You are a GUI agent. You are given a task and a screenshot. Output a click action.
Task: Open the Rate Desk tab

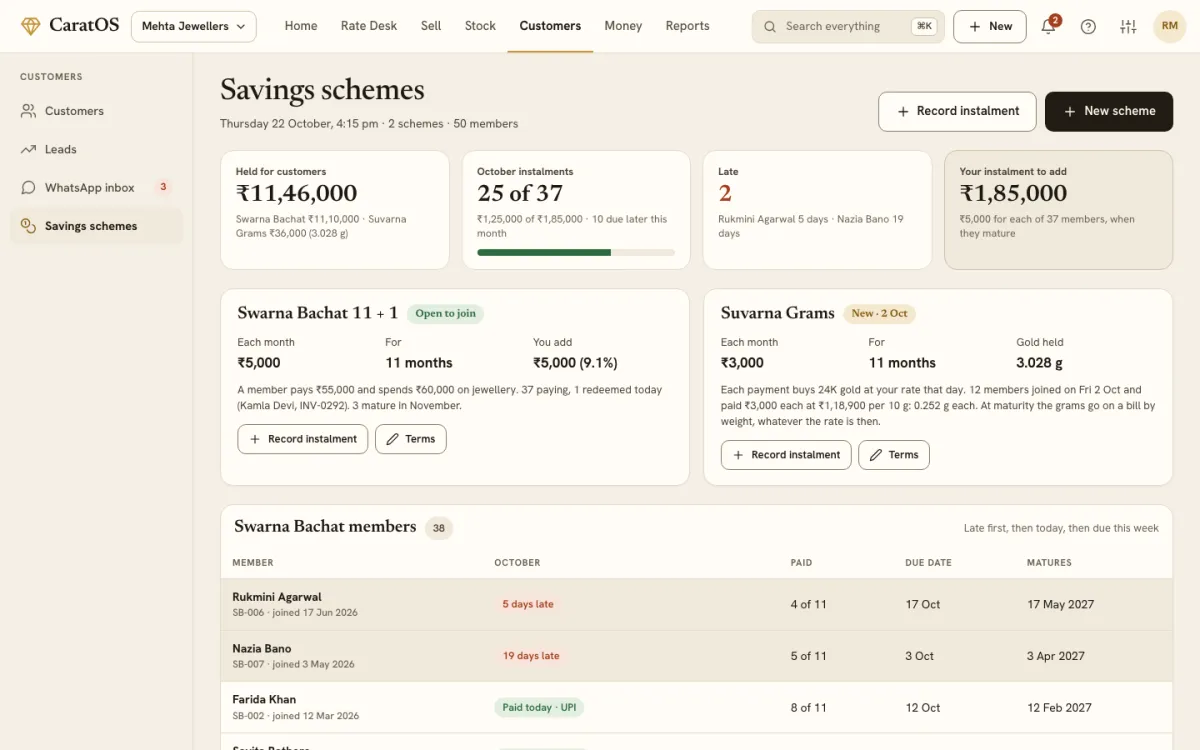point(369,26)
